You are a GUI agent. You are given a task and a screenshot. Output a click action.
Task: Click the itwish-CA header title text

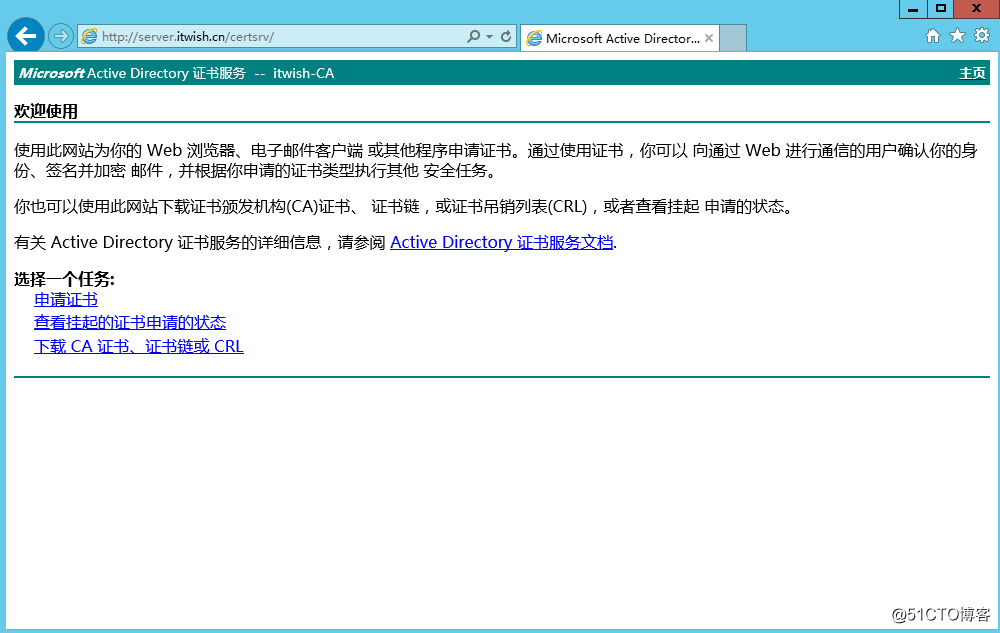tap(304, 73)
